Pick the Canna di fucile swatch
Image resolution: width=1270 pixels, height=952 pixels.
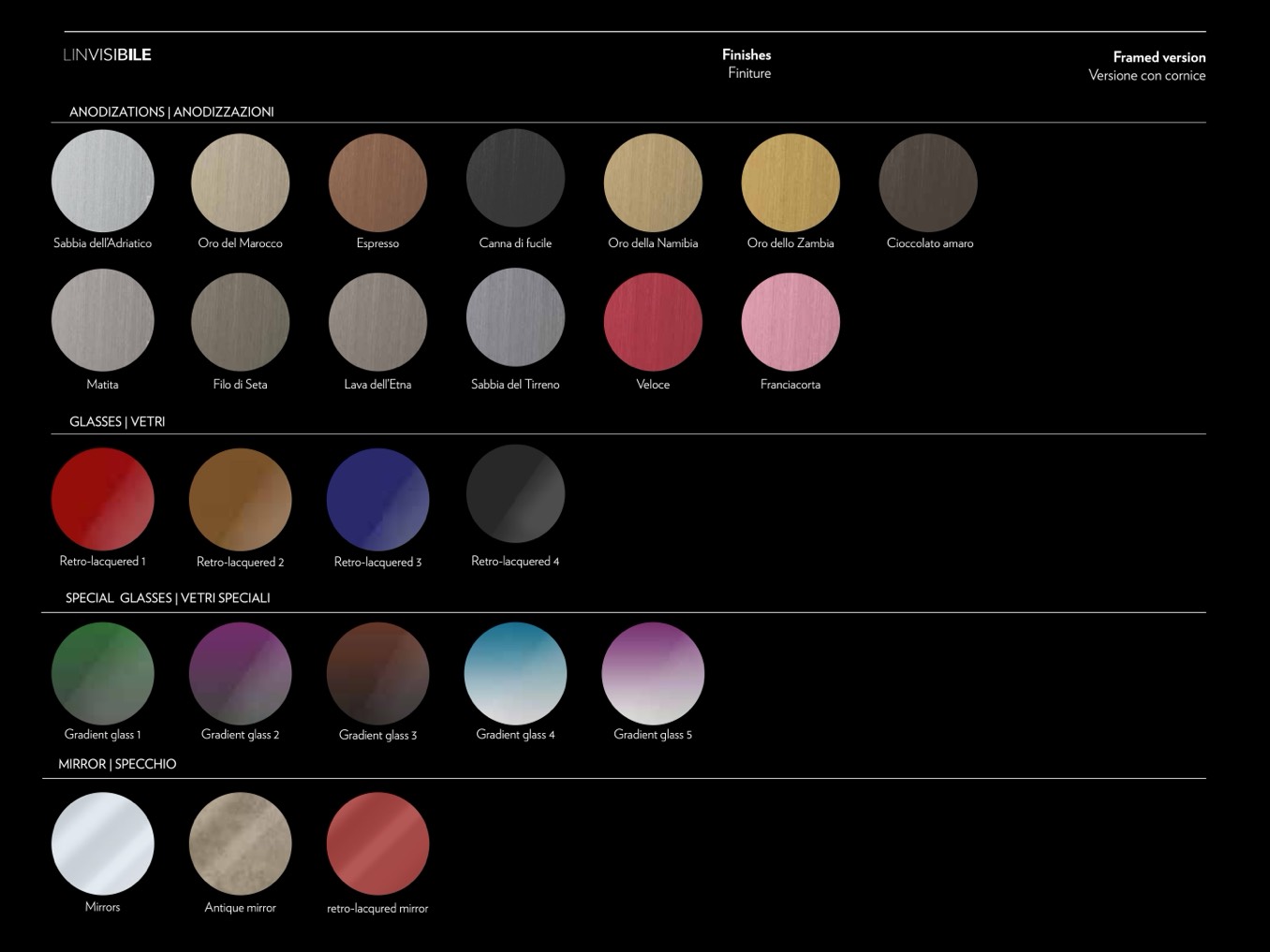point(515,179)
